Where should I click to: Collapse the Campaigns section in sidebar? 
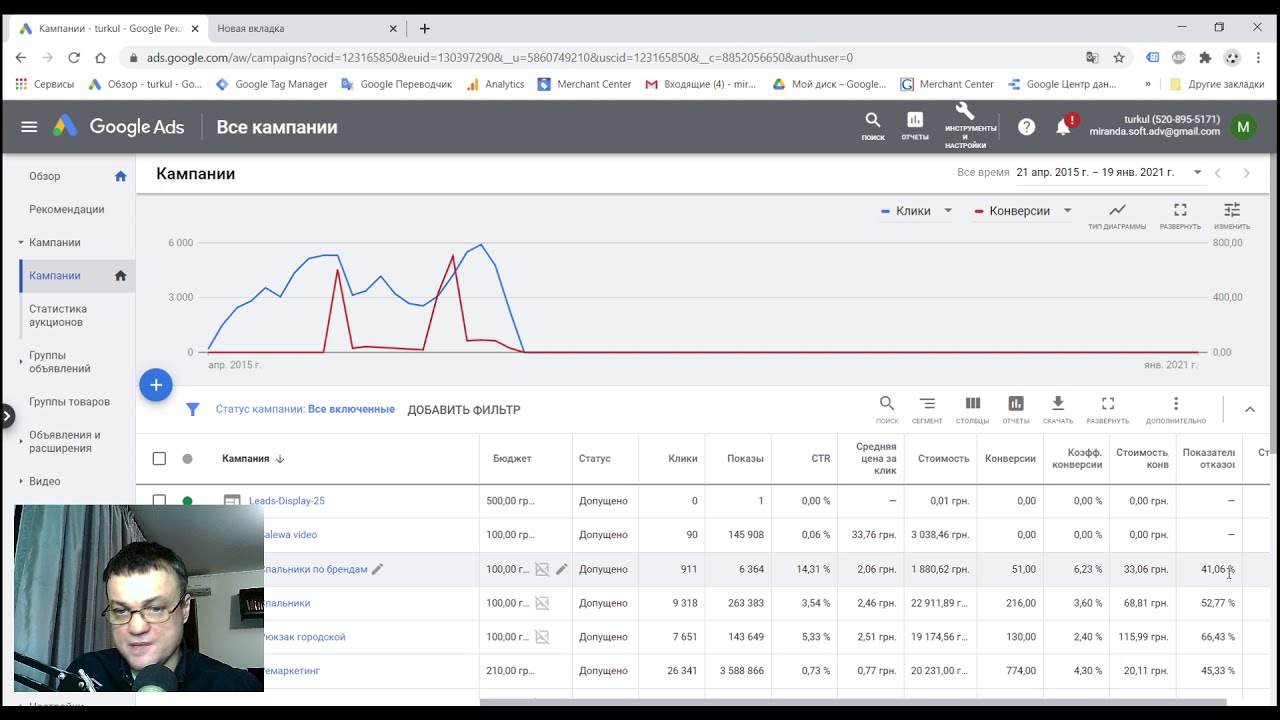pyautogui.click(x=21, y=243)
